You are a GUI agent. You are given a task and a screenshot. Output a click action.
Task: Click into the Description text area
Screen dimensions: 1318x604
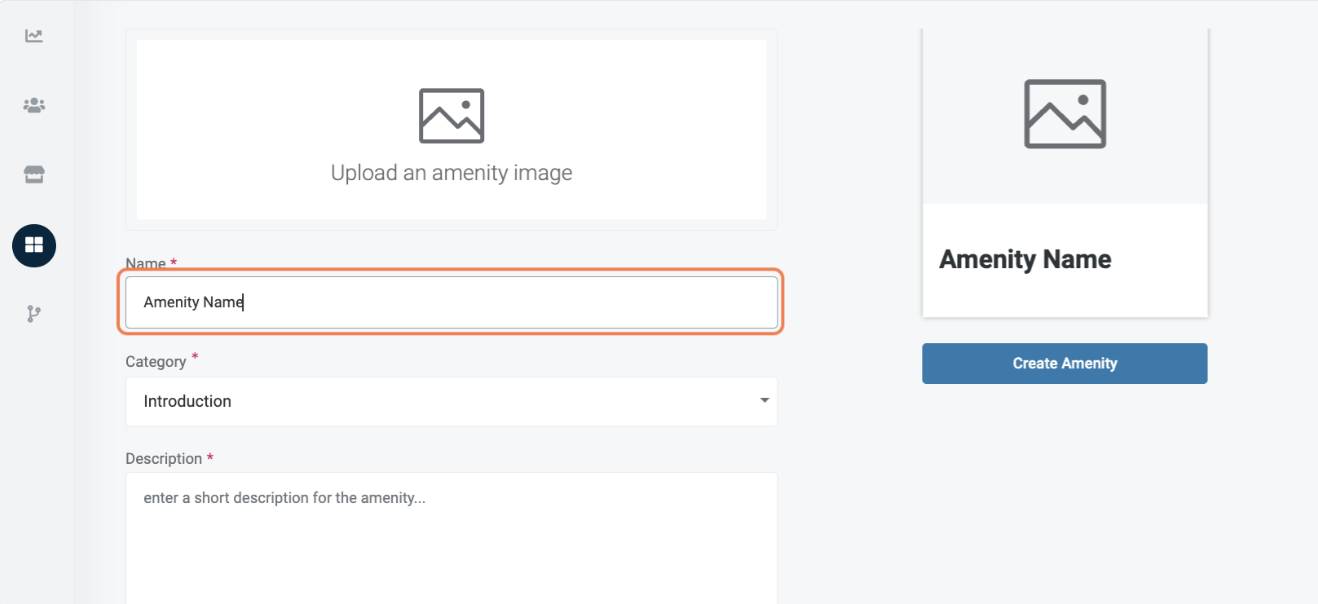[450, 540]
